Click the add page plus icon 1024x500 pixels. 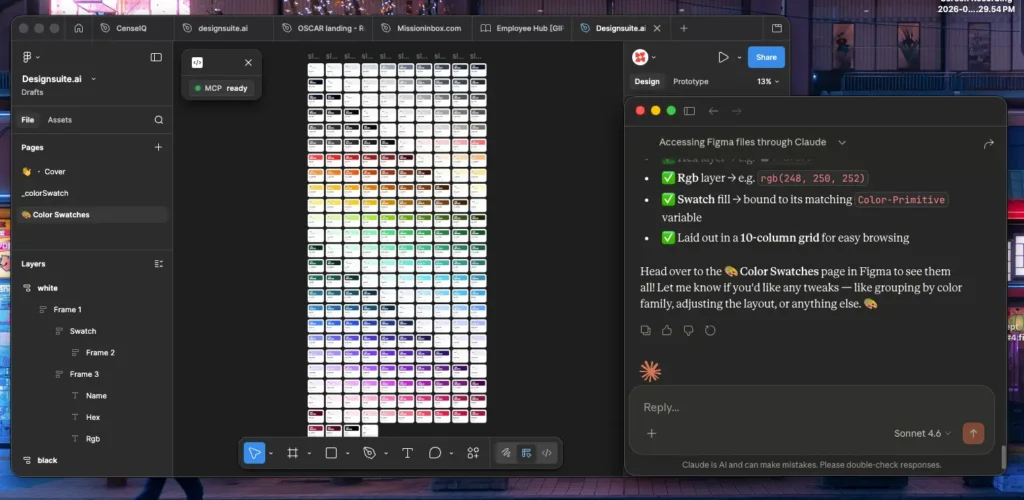(158, 147)
